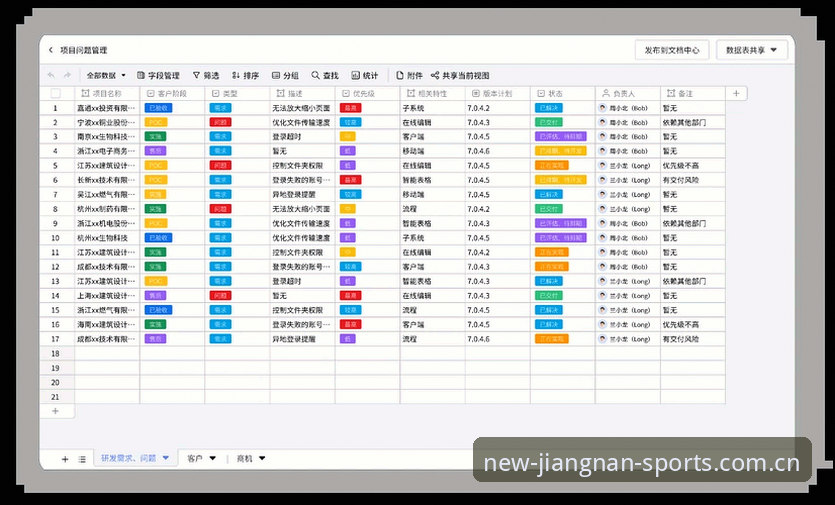Open the 数据表共享 dropdown
Screen dimensions: 835x505
point(751,50)
